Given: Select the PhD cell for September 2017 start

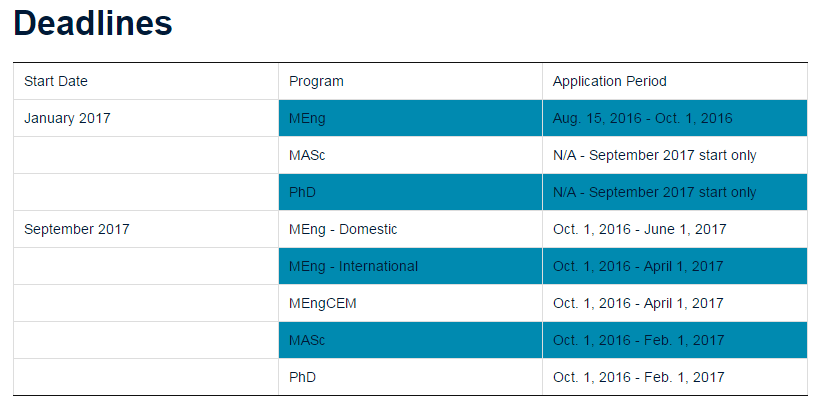Looking at the screenshot, I should pyautogui.click(x=303, y=377).
